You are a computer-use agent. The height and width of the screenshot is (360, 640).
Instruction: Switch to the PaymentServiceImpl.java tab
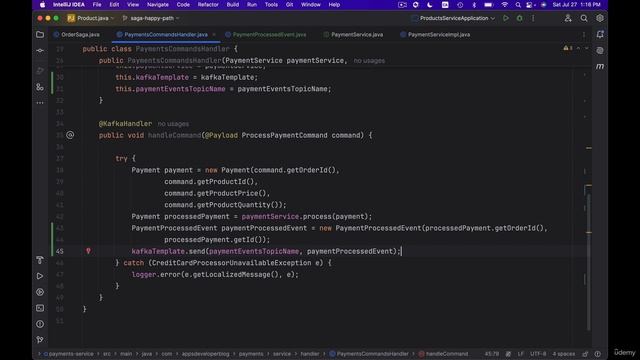click(435, 35)
